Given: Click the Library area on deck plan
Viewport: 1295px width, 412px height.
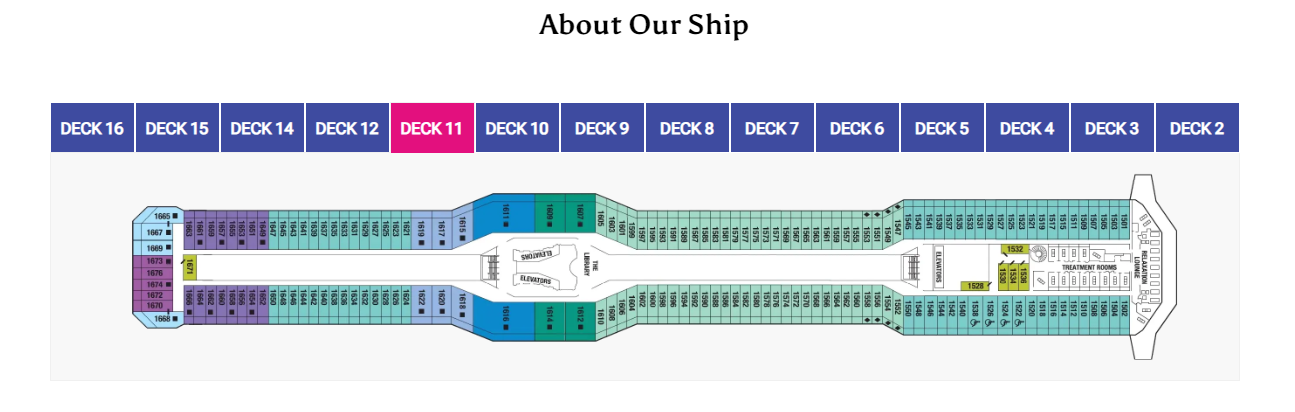Looking at the screenshot, I should pyautogui.click(x=589, y=267).
